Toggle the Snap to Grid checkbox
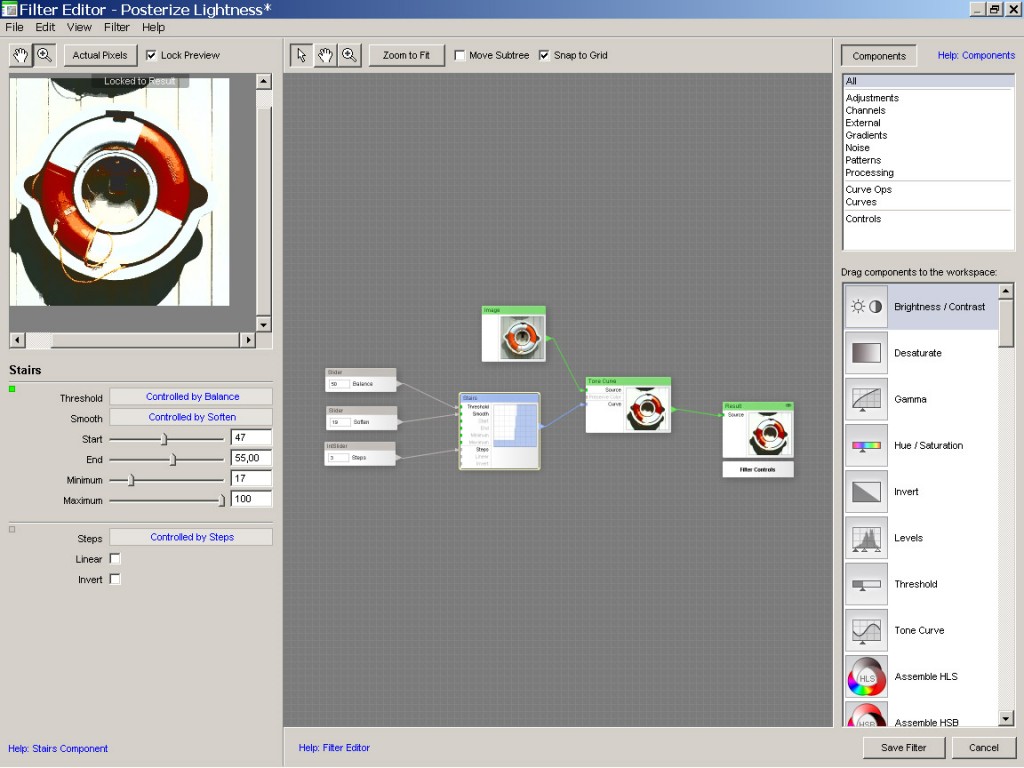Viewport: 1024px width, 768px height. pos(544,56)
